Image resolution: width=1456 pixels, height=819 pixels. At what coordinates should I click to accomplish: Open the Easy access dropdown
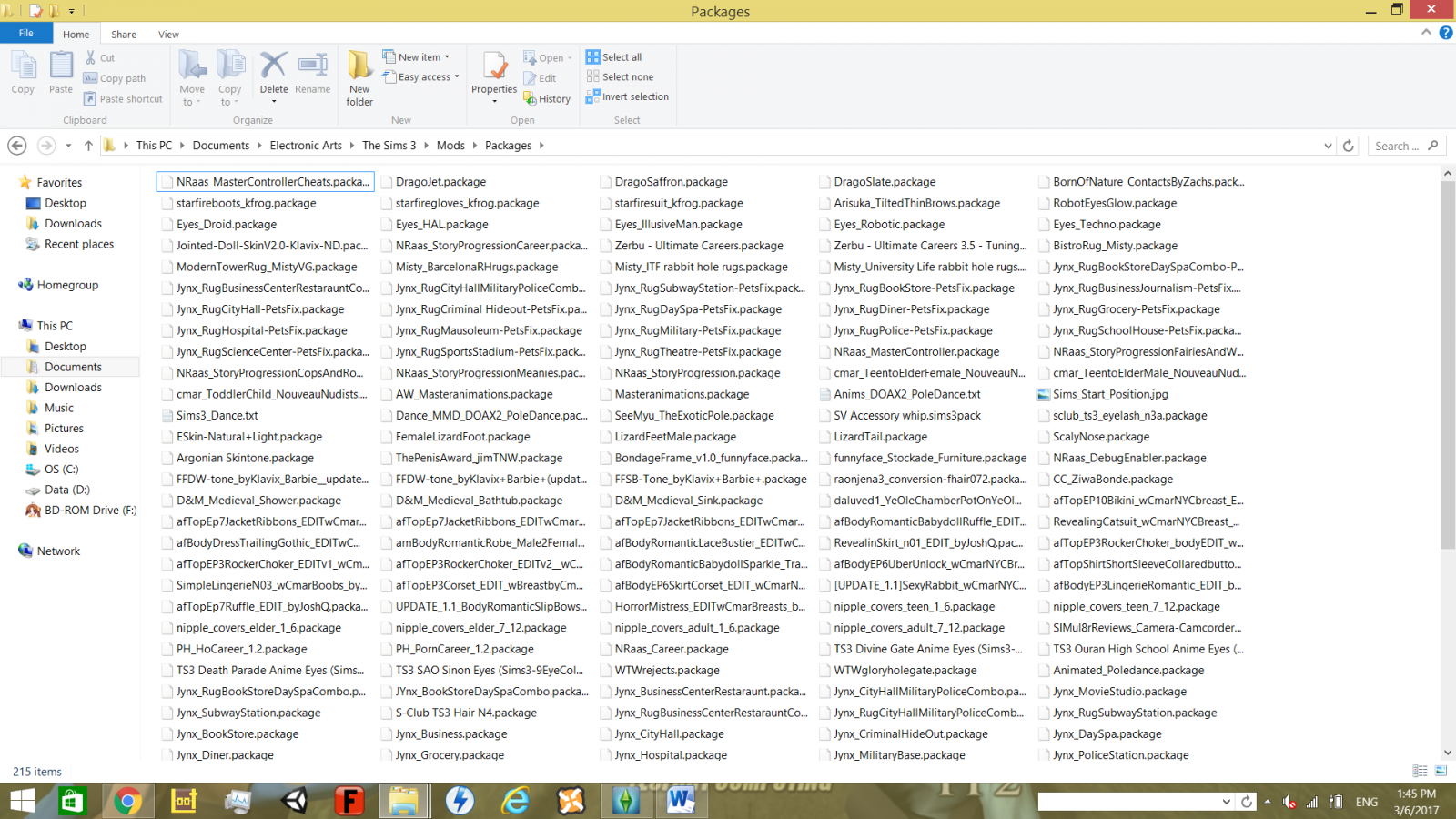click(420, 77)
